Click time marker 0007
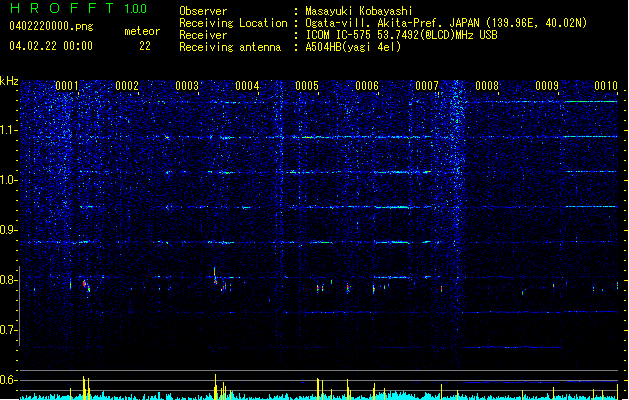 (x=427, y=86)
